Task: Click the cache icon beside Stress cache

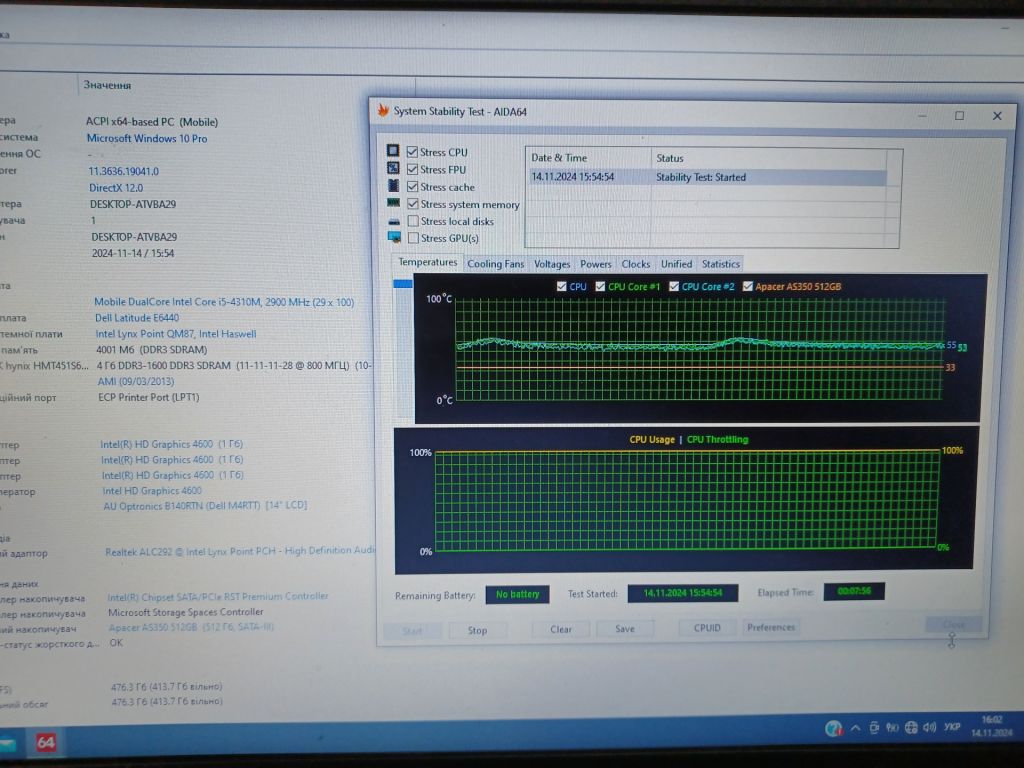Action: (393, 185)
